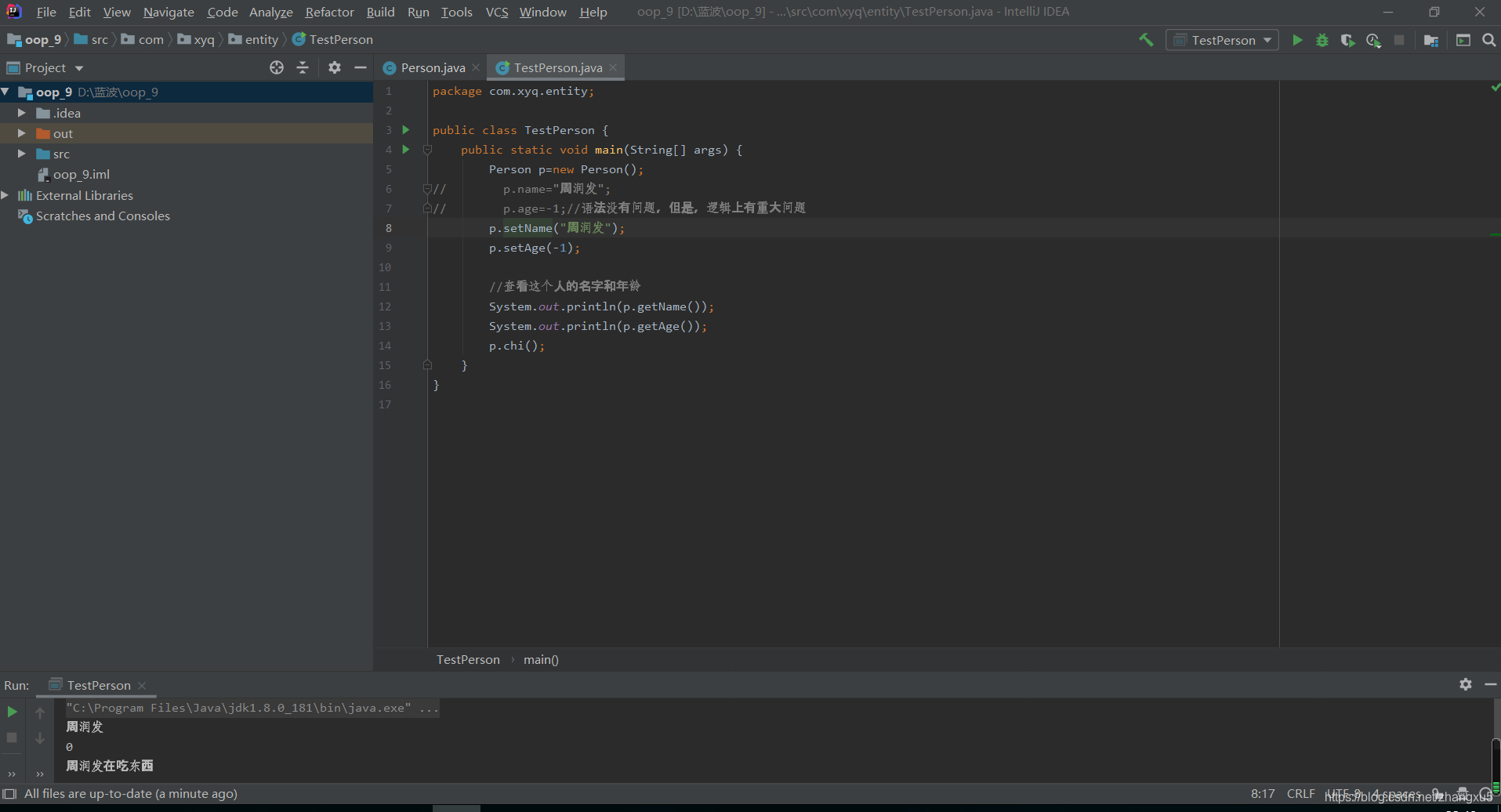Click the locate/scroll from source icon
This screenshot has width=1501, height=812.
click(277, 67)
